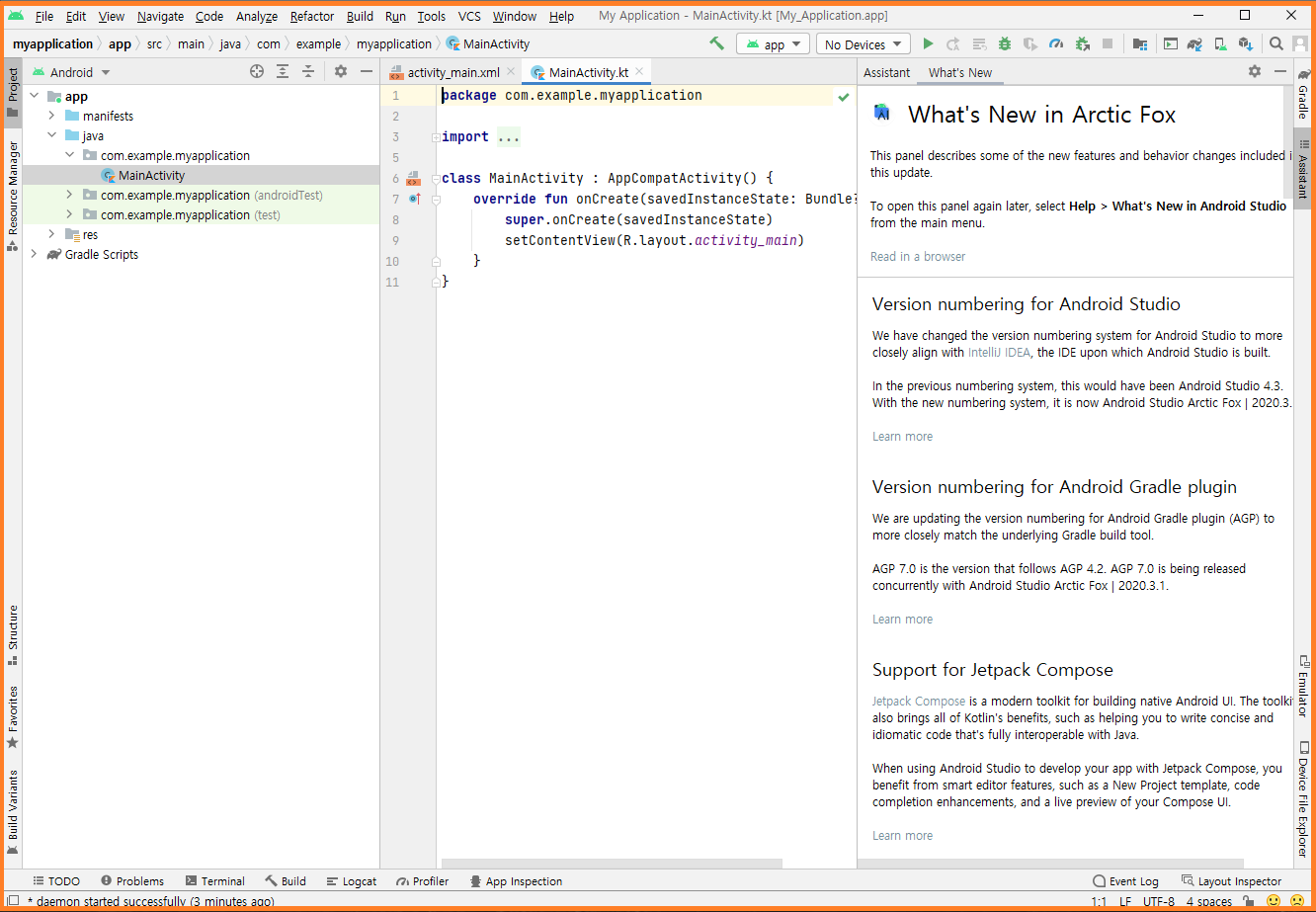Click related XML gutter icon on line 6
Image resolution: width=1316 pixels, height=912 pixels.
click(414, 178)
